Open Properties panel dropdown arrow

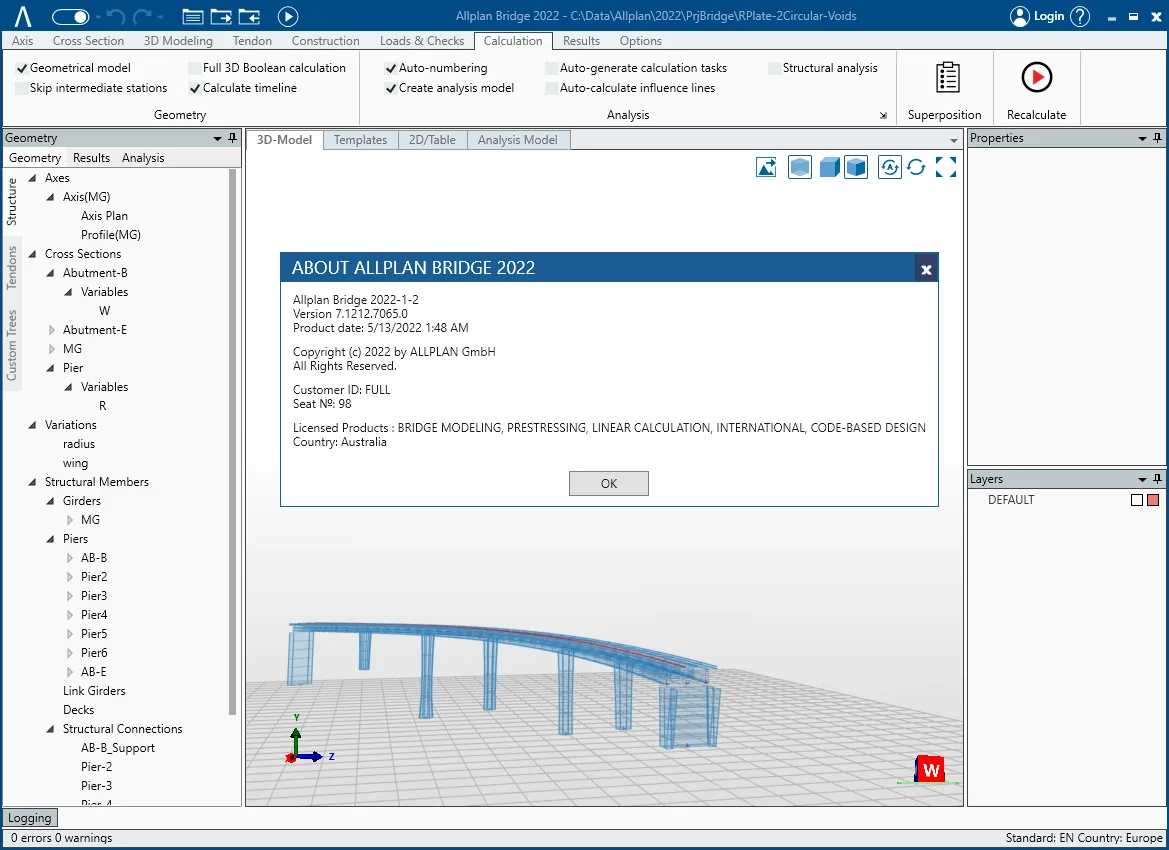coord(1142,139)
